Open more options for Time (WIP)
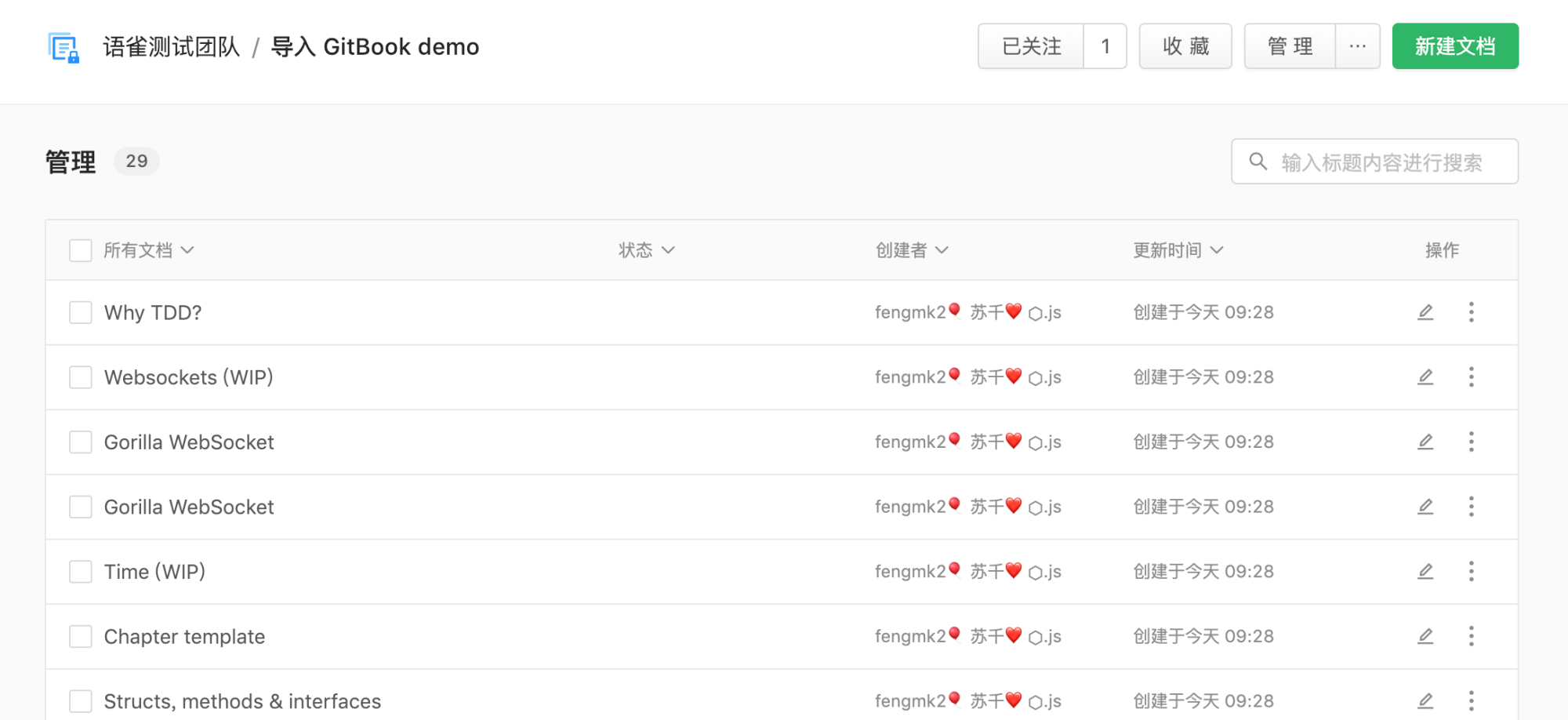 click(1471, 572)
